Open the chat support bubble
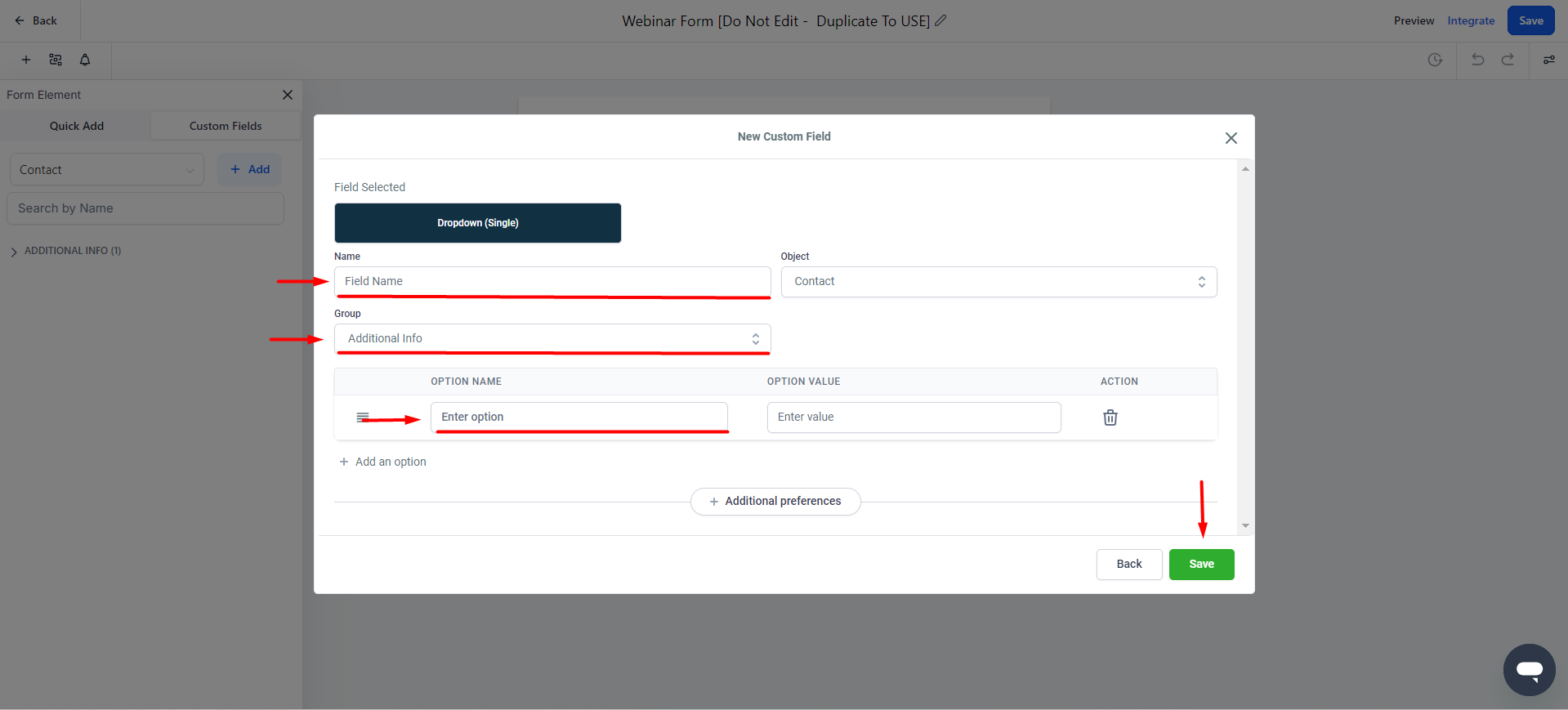 1529,670
